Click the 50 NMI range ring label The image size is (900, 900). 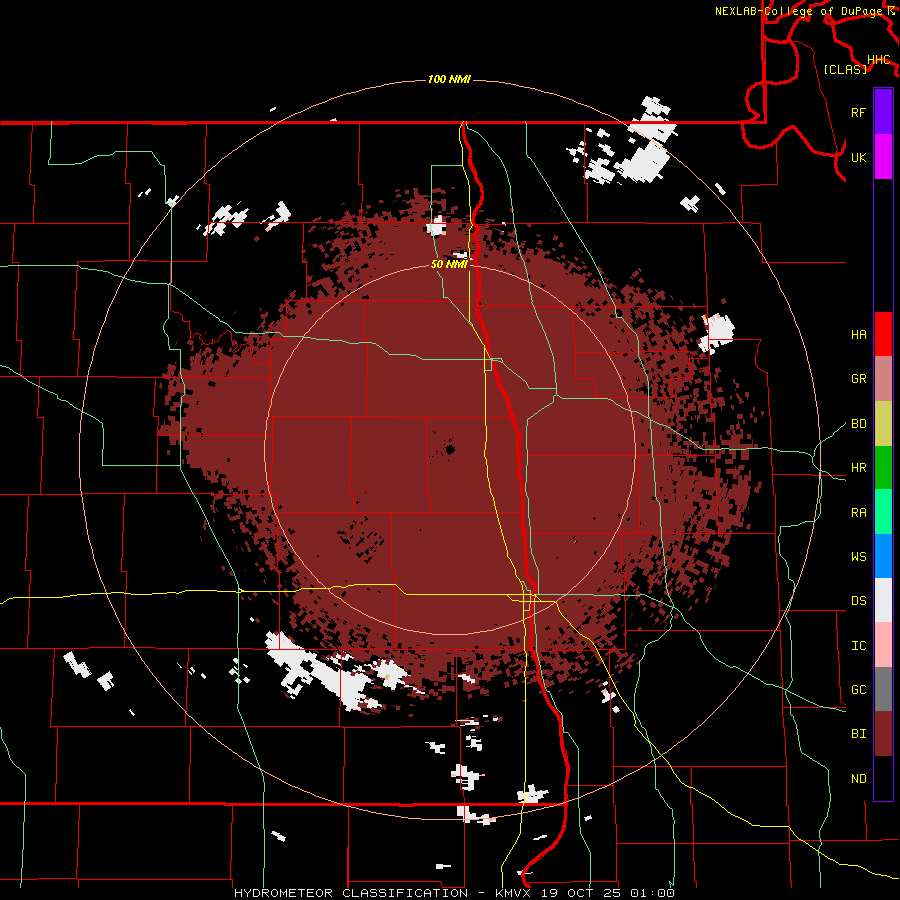tap(449, 265)
